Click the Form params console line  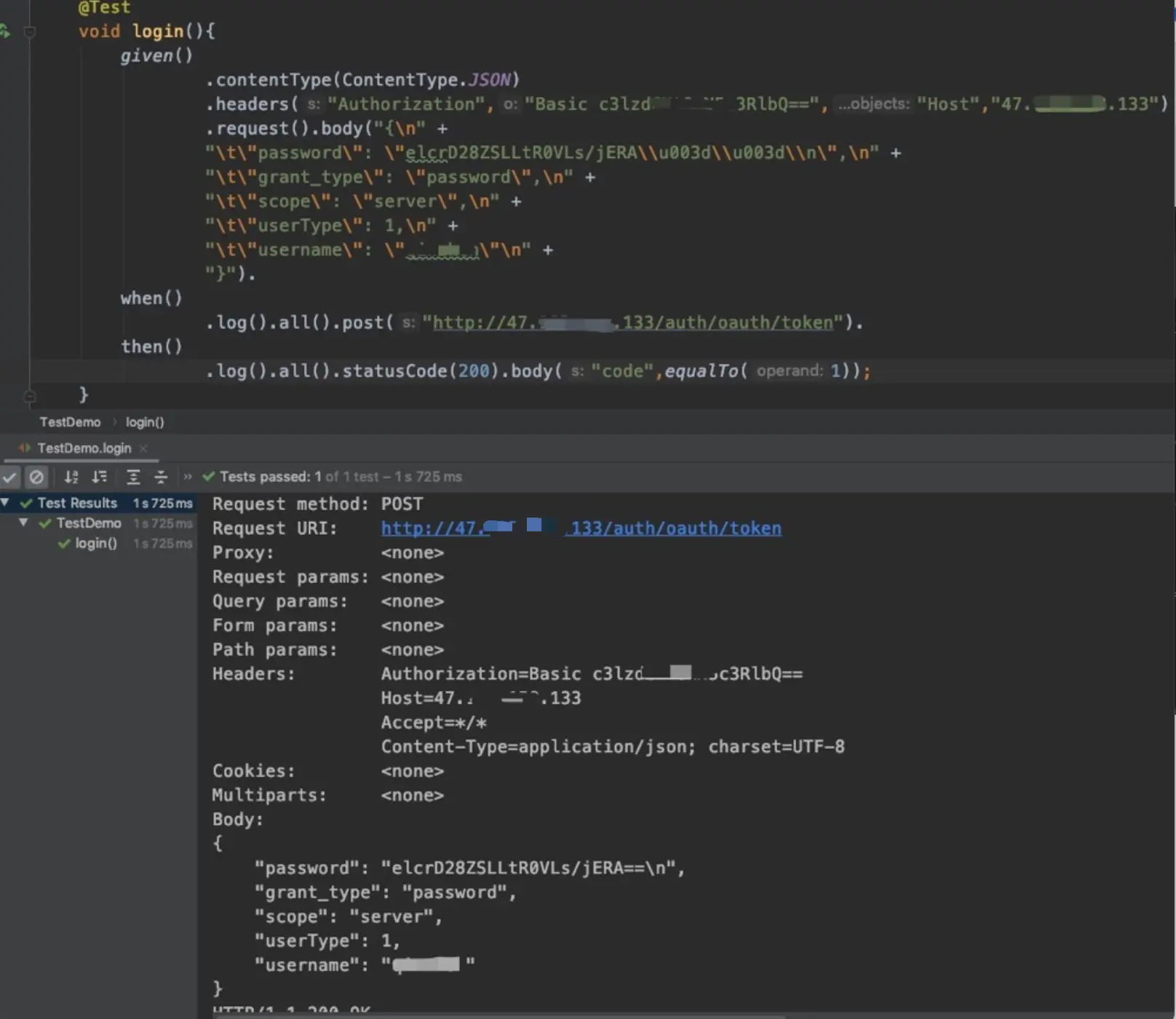tap(327, 625)
